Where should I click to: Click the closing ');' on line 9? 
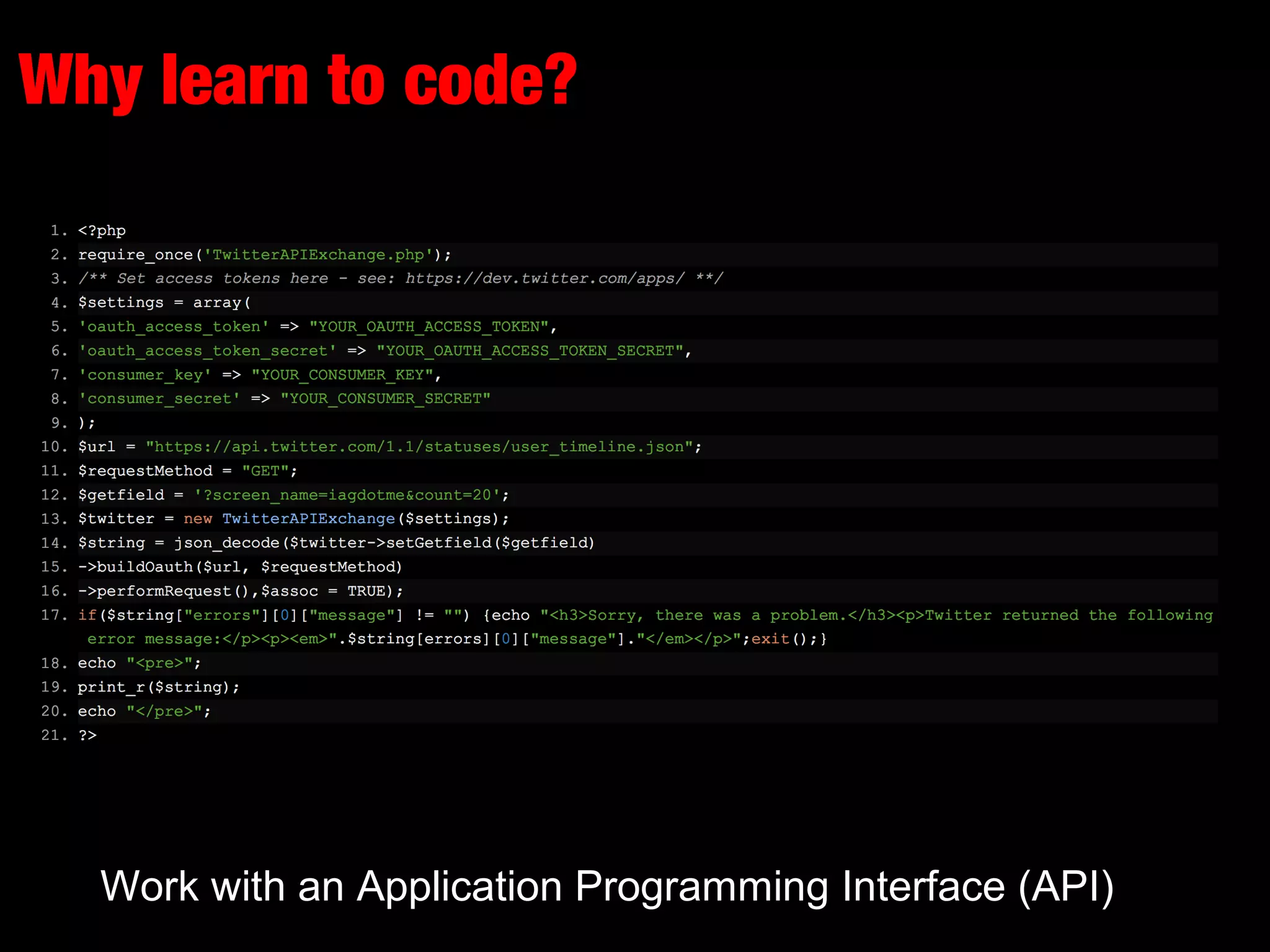click(87, 423)
